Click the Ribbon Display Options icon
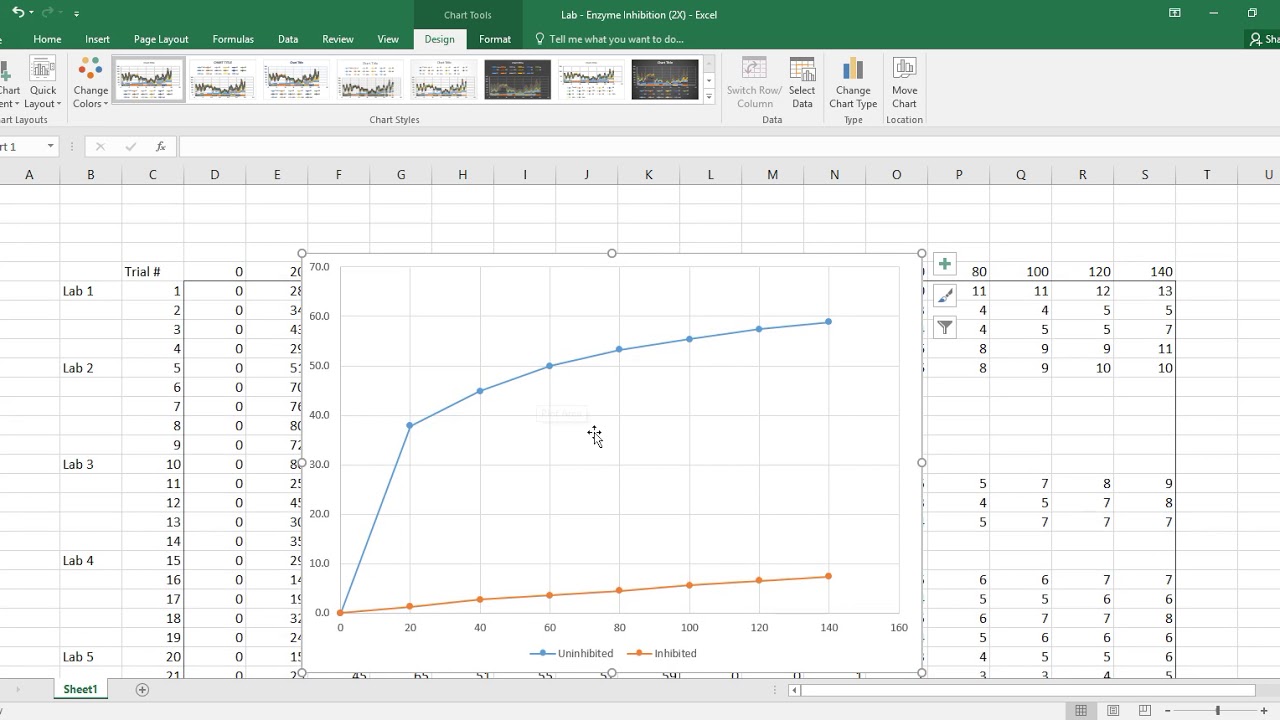Screen dimensions: 1280x720 point(1175,13)
